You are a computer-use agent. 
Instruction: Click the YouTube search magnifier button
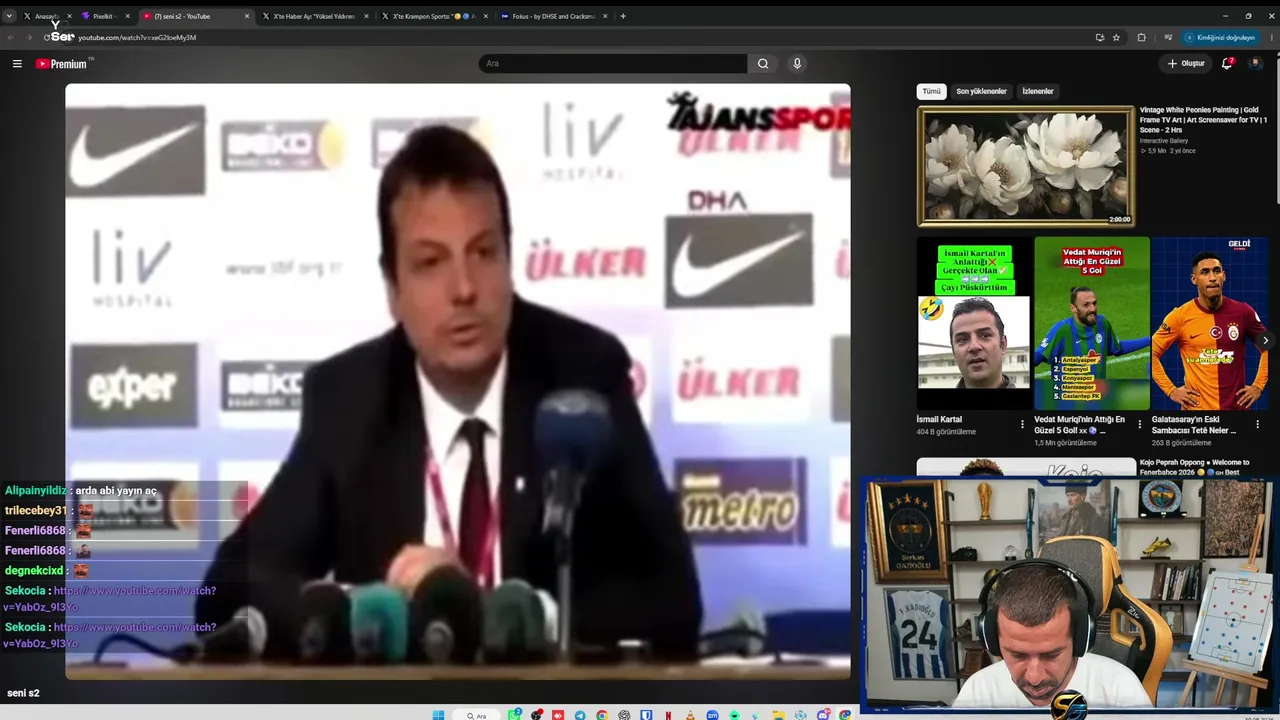click(x=763, y=63)
